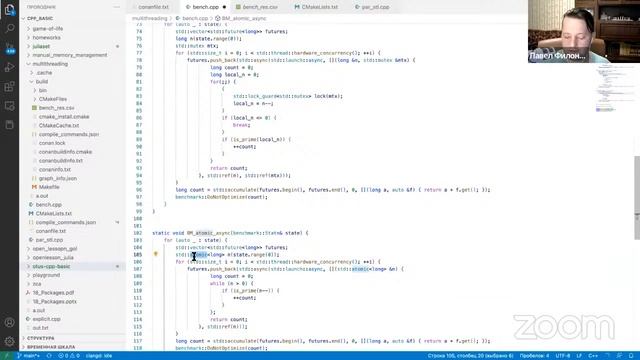Click the Пробелов: 4 indentation setting
This screenshot has width=640, height=360.
click(534, 356)
